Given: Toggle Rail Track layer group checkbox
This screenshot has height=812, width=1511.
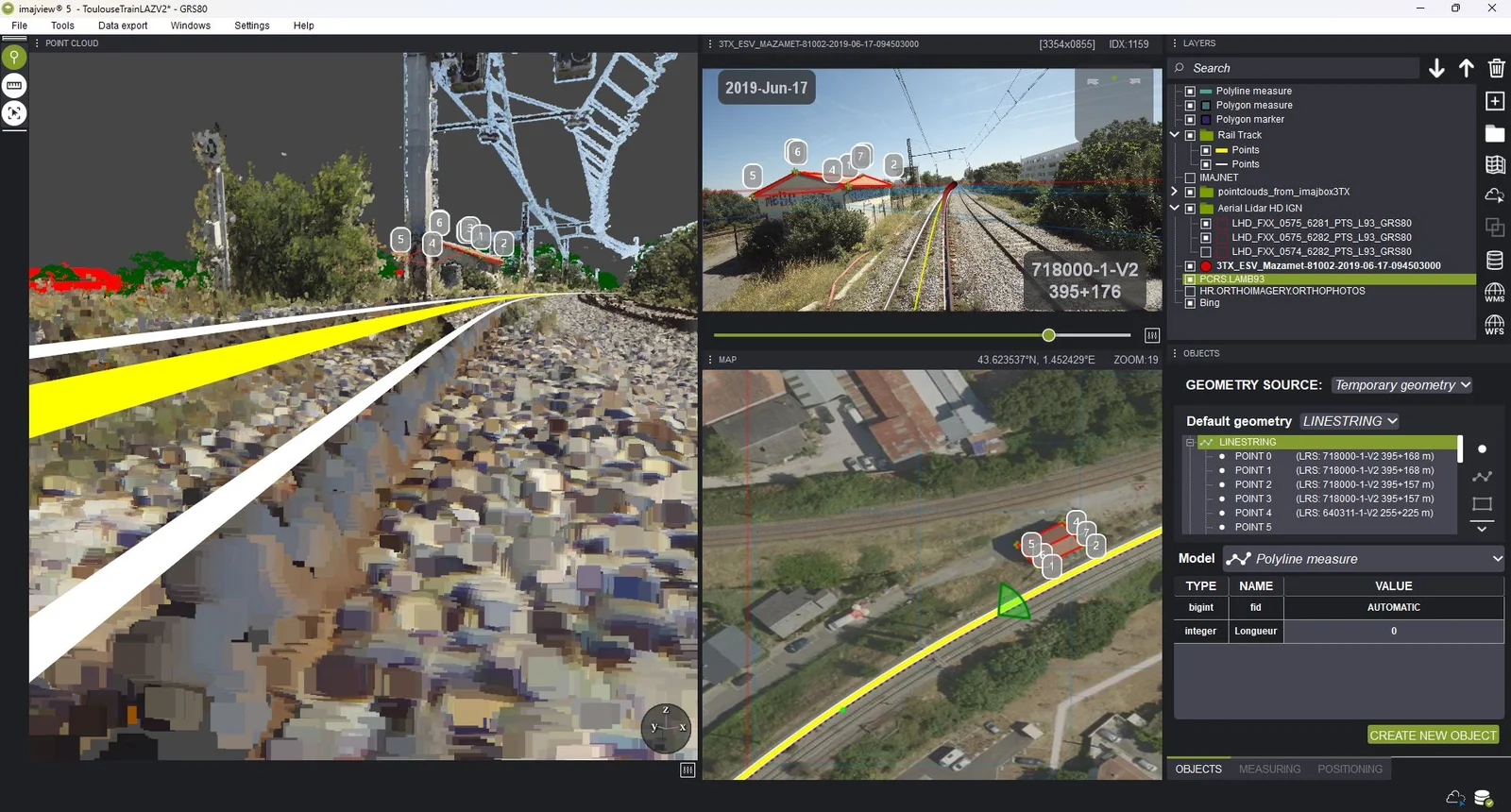Looking at the screenshot, I should point(1190,135).
